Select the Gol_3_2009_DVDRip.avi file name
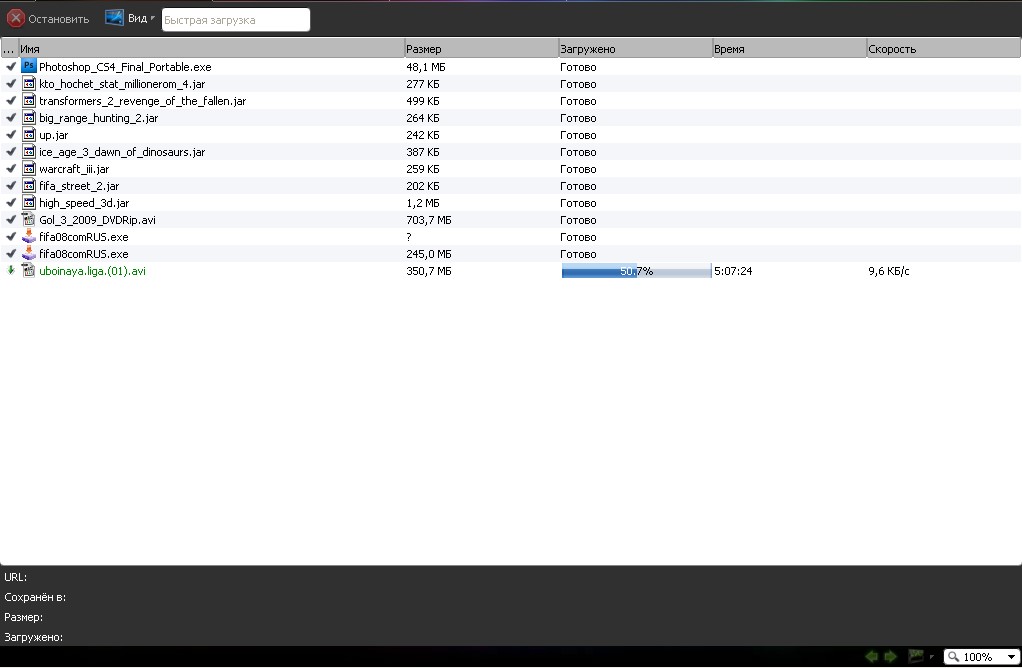 (x=97, y=220)
